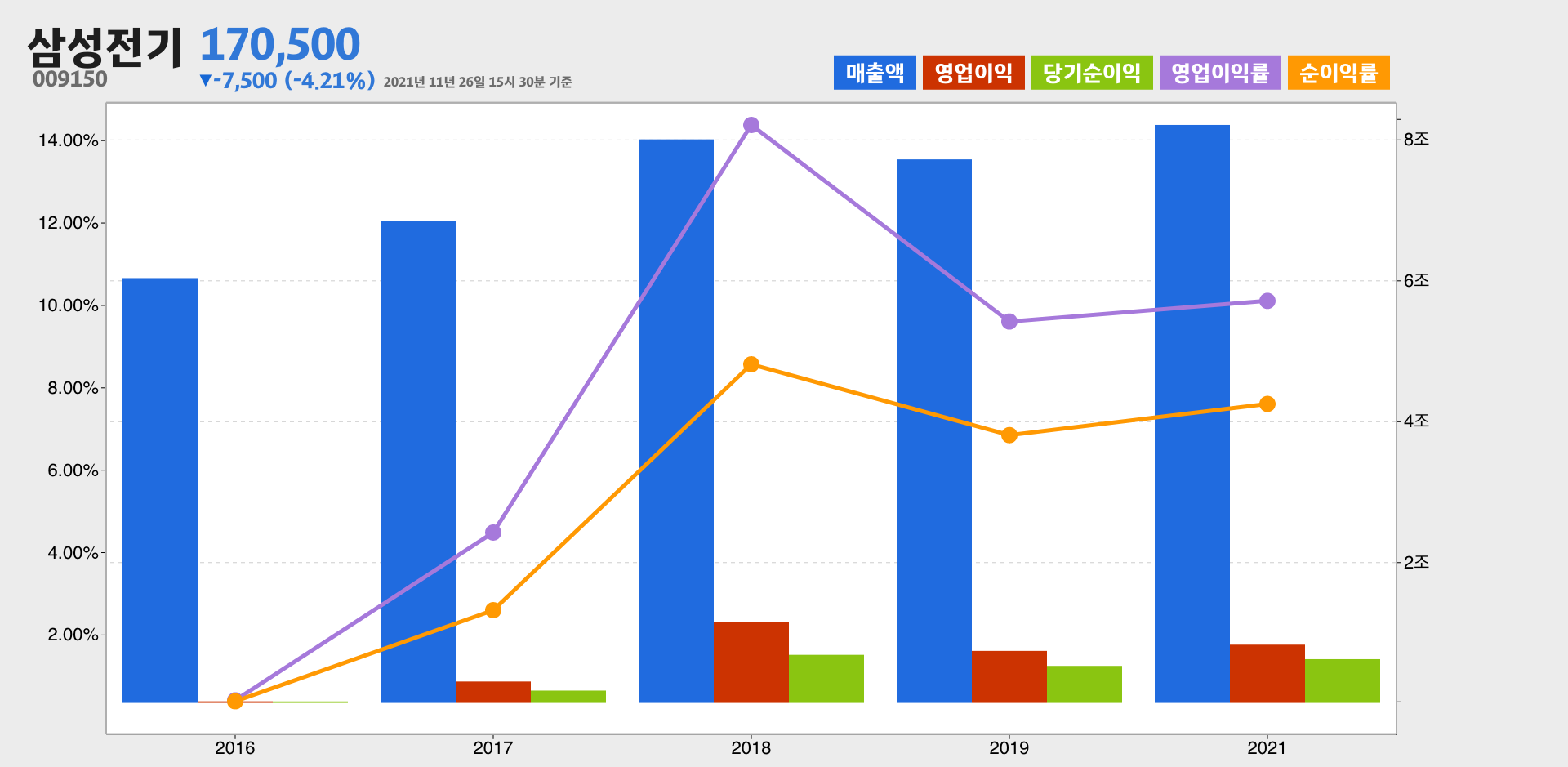This screenshot has width=1568, height=767.
Task: Click the 2.00% left axis label
Action: [73, 635]
